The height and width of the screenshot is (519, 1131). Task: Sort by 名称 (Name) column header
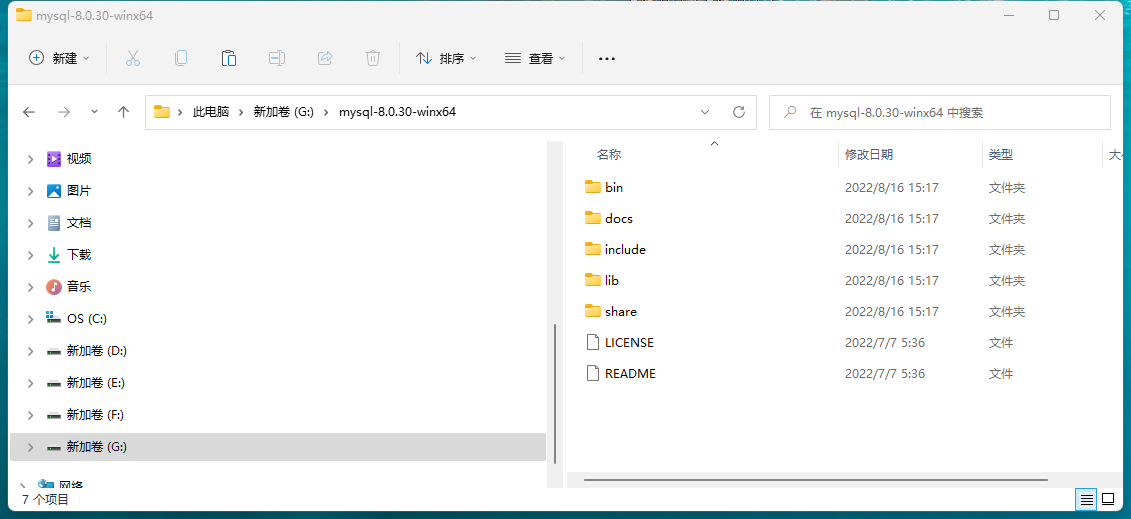coord(609,154)
